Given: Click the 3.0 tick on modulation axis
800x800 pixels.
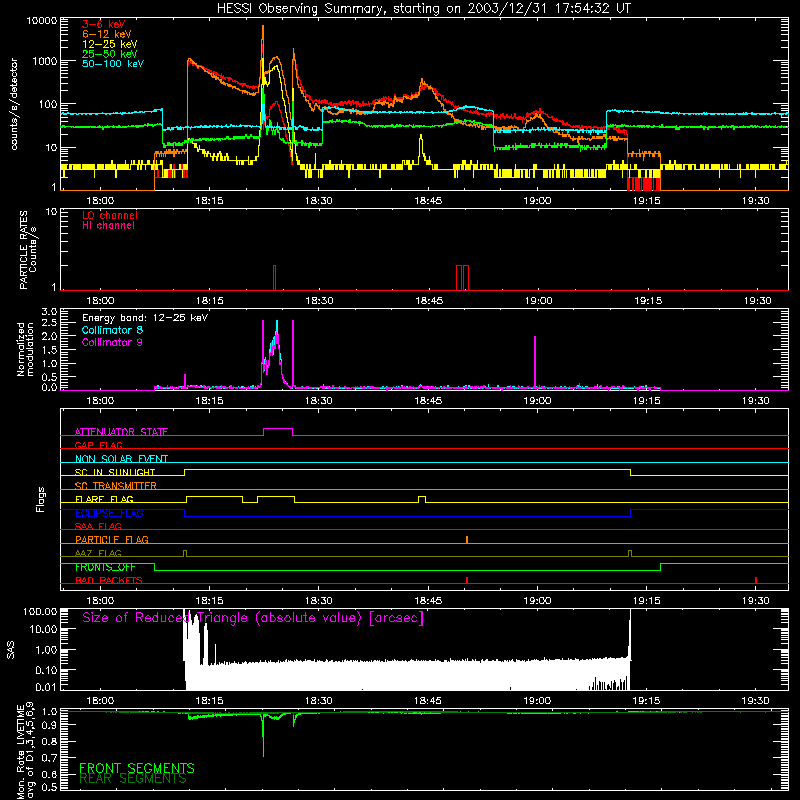Looking at the screenshot, I should coord(49,311).
